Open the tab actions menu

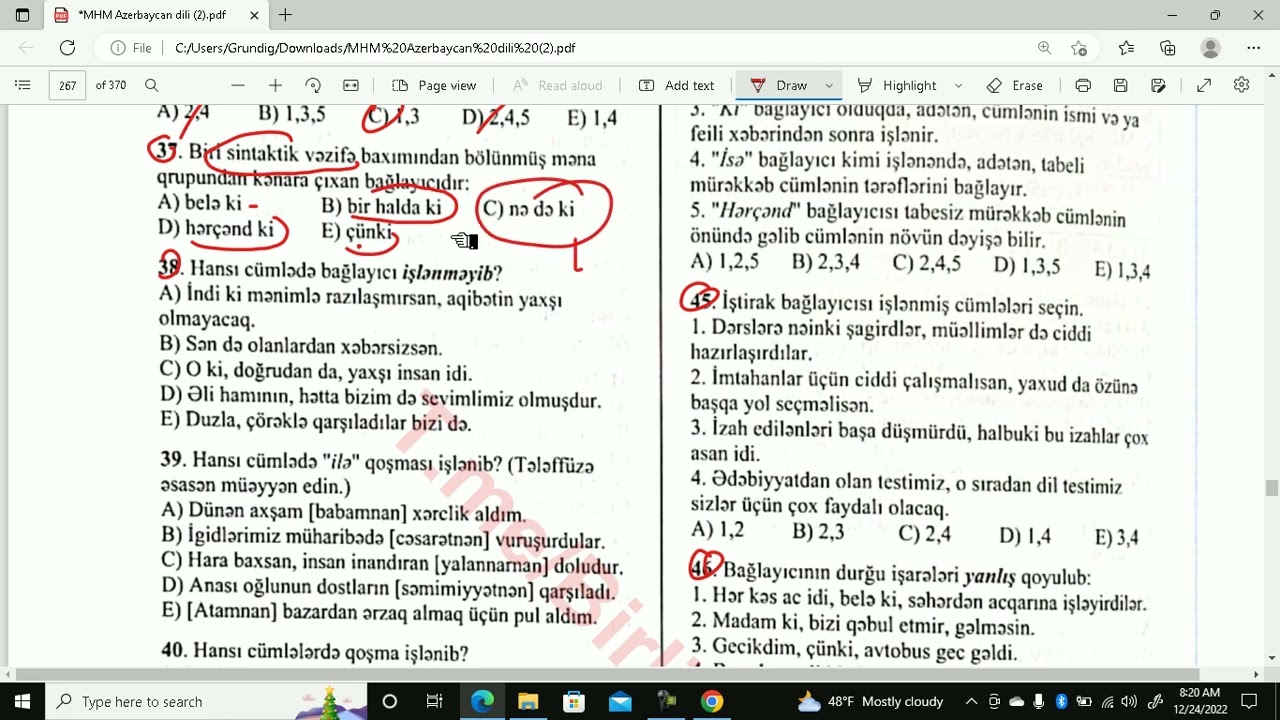[23, 15]
